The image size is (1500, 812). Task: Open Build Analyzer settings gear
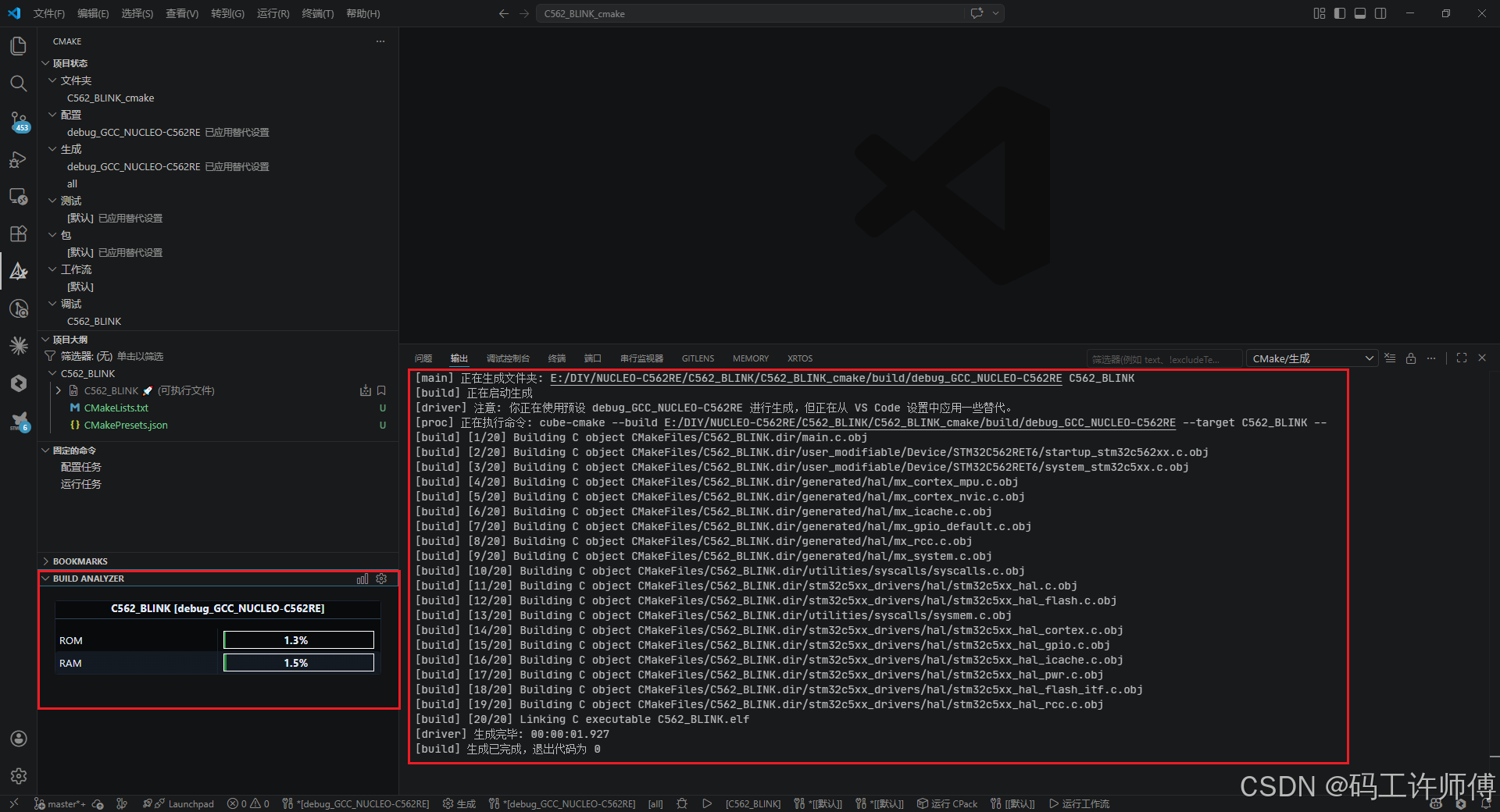[x=381, y=579]
